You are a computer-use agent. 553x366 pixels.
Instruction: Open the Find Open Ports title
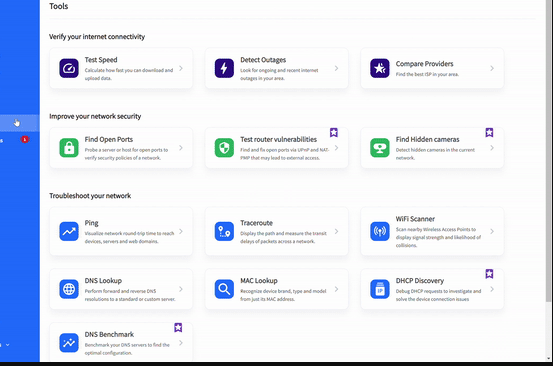point(109,140)
